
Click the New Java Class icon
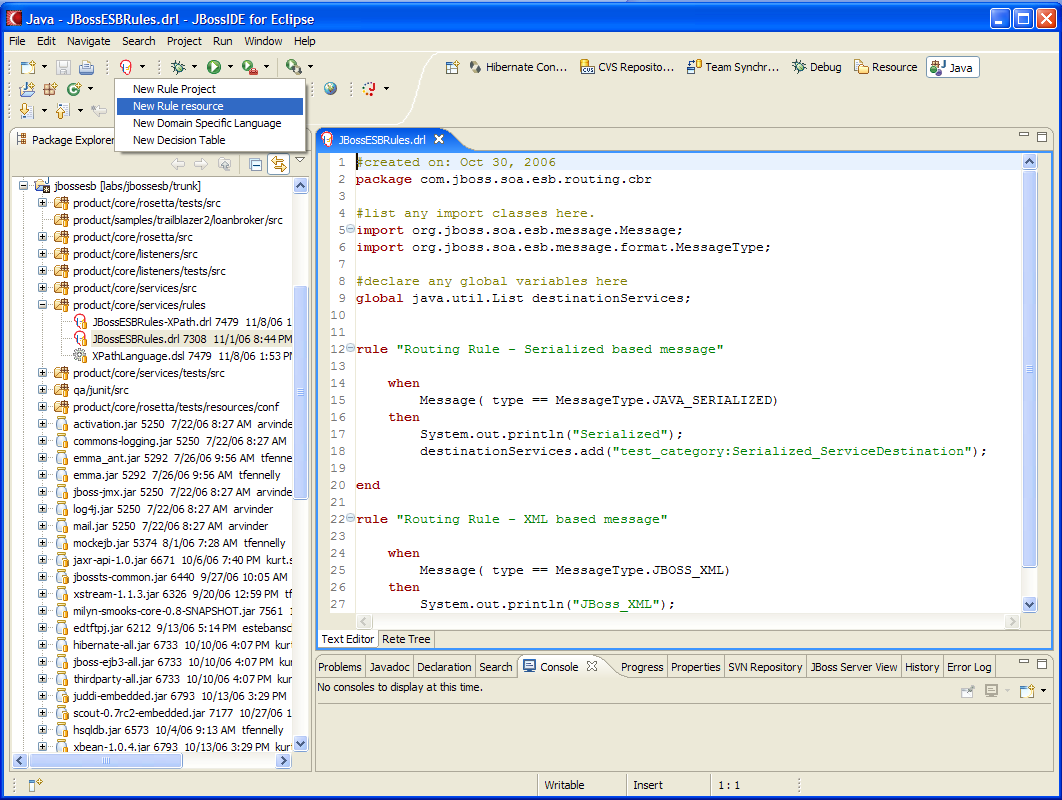[x=74, y=89]
